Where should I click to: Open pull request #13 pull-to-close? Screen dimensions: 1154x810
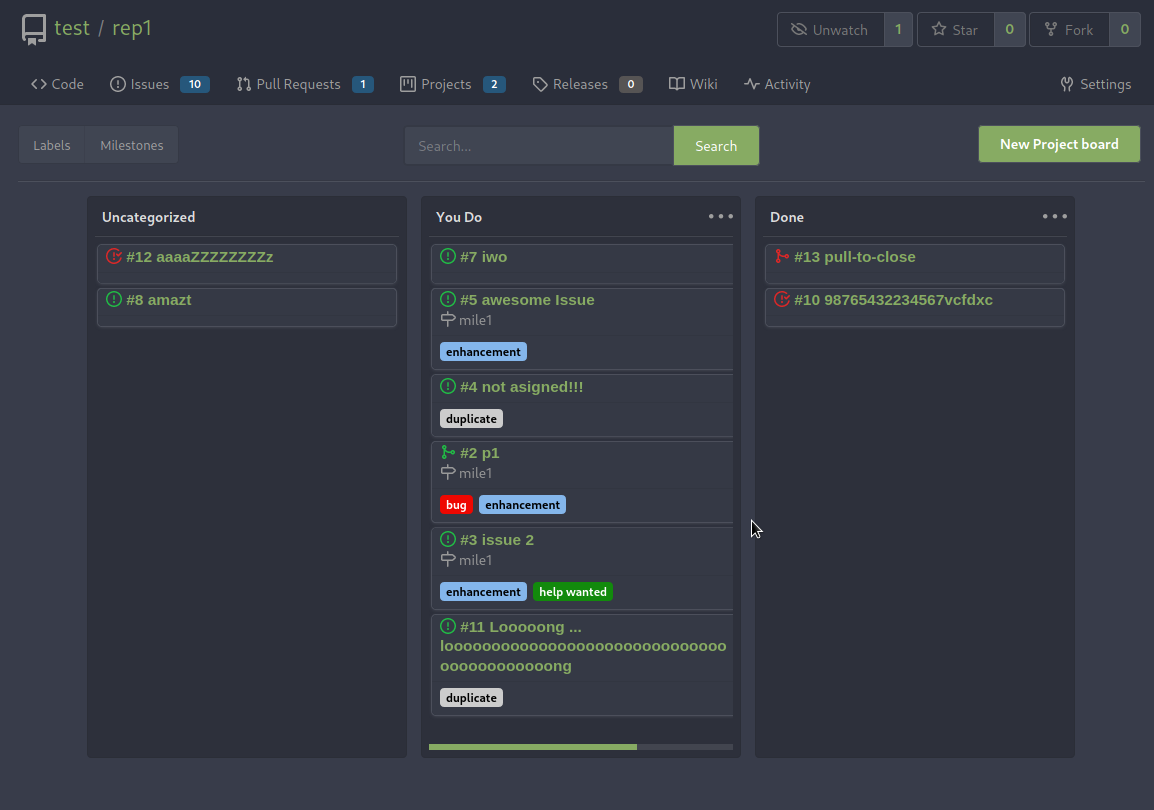click(854, 257)
